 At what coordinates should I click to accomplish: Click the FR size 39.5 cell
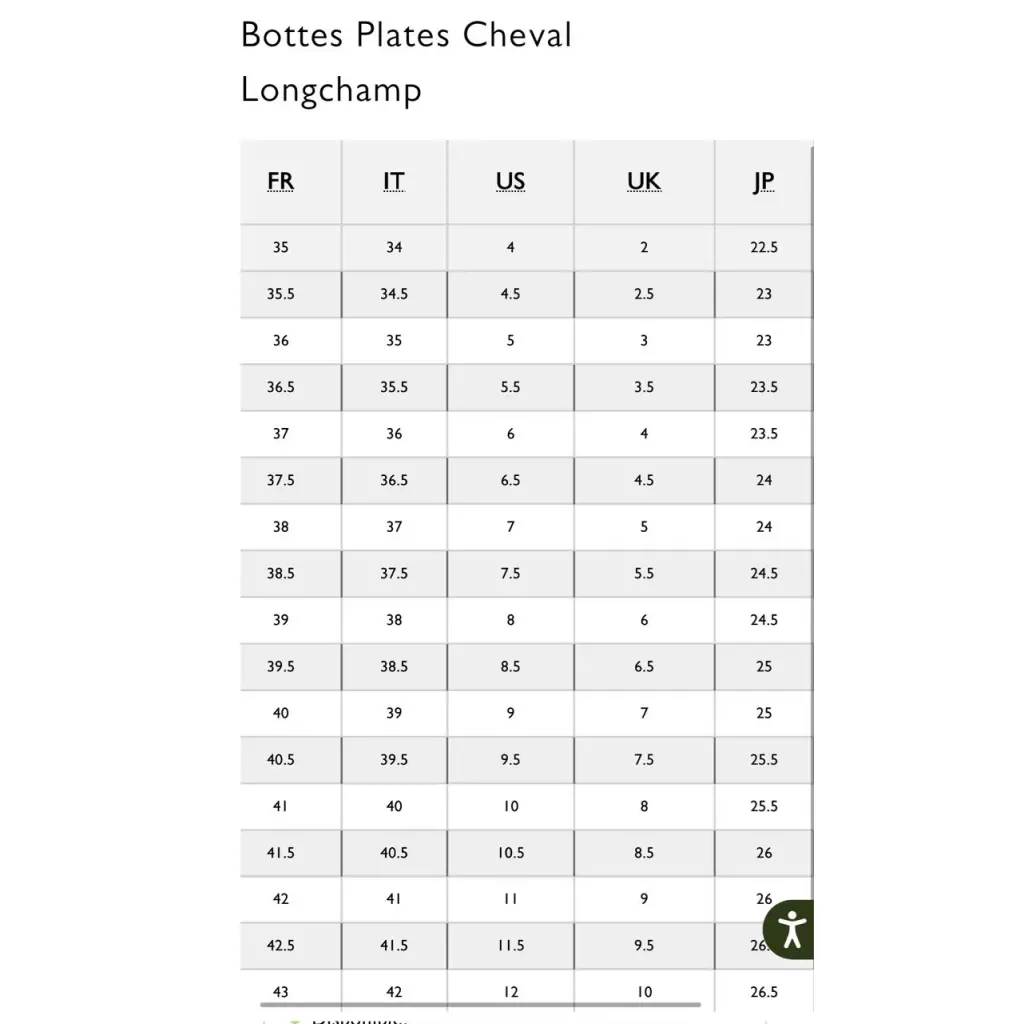click(280, 666)
